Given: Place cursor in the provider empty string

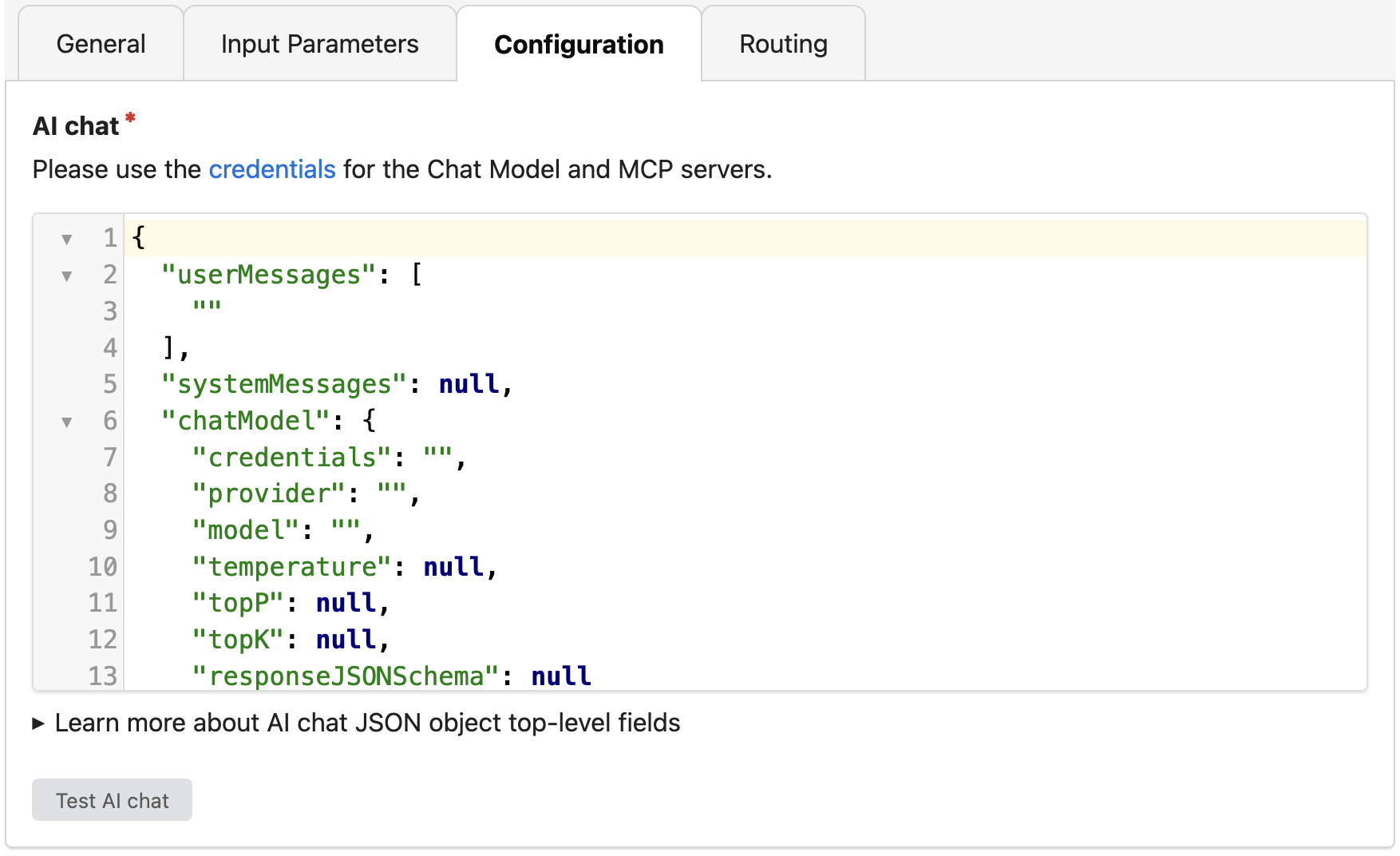Looking at the screenshot, I should pos(392,493).
